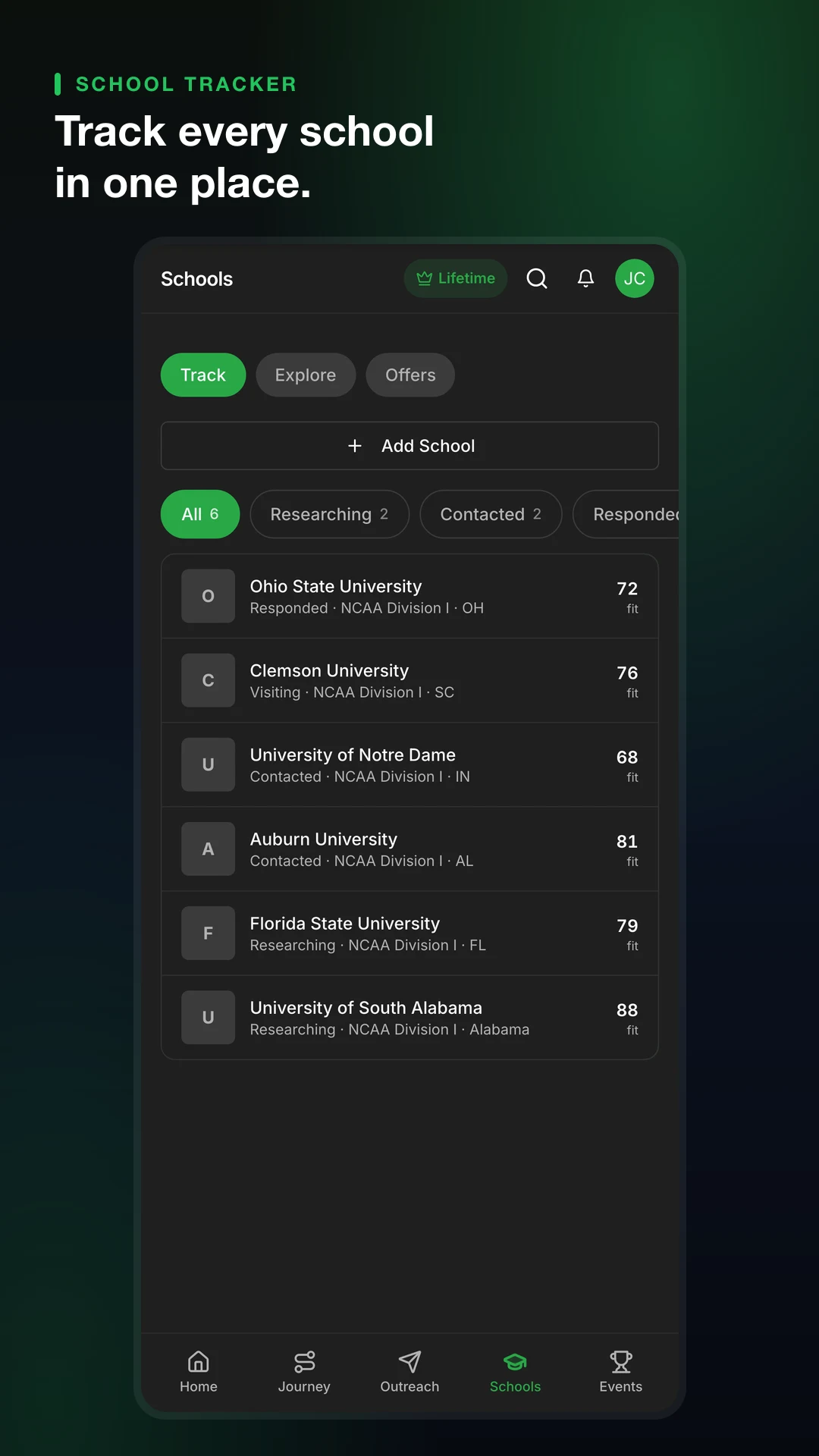Screen dimensions: 819x1456
Task: Open University of South Alabama row
Action: click(x=409, y=1017)
